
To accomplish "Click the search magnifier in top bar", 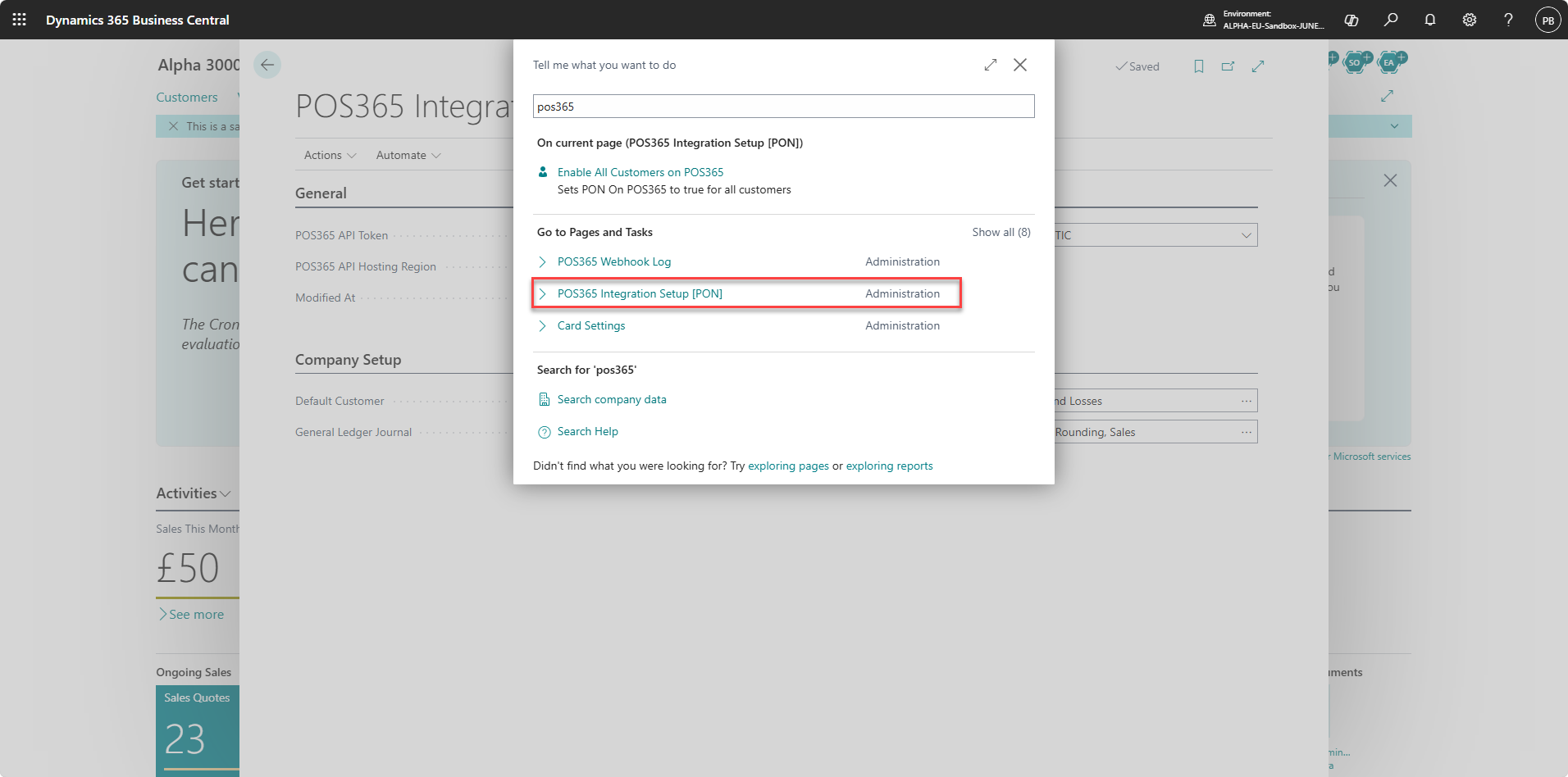I will pyautogui.click(x=1391, y=20).
